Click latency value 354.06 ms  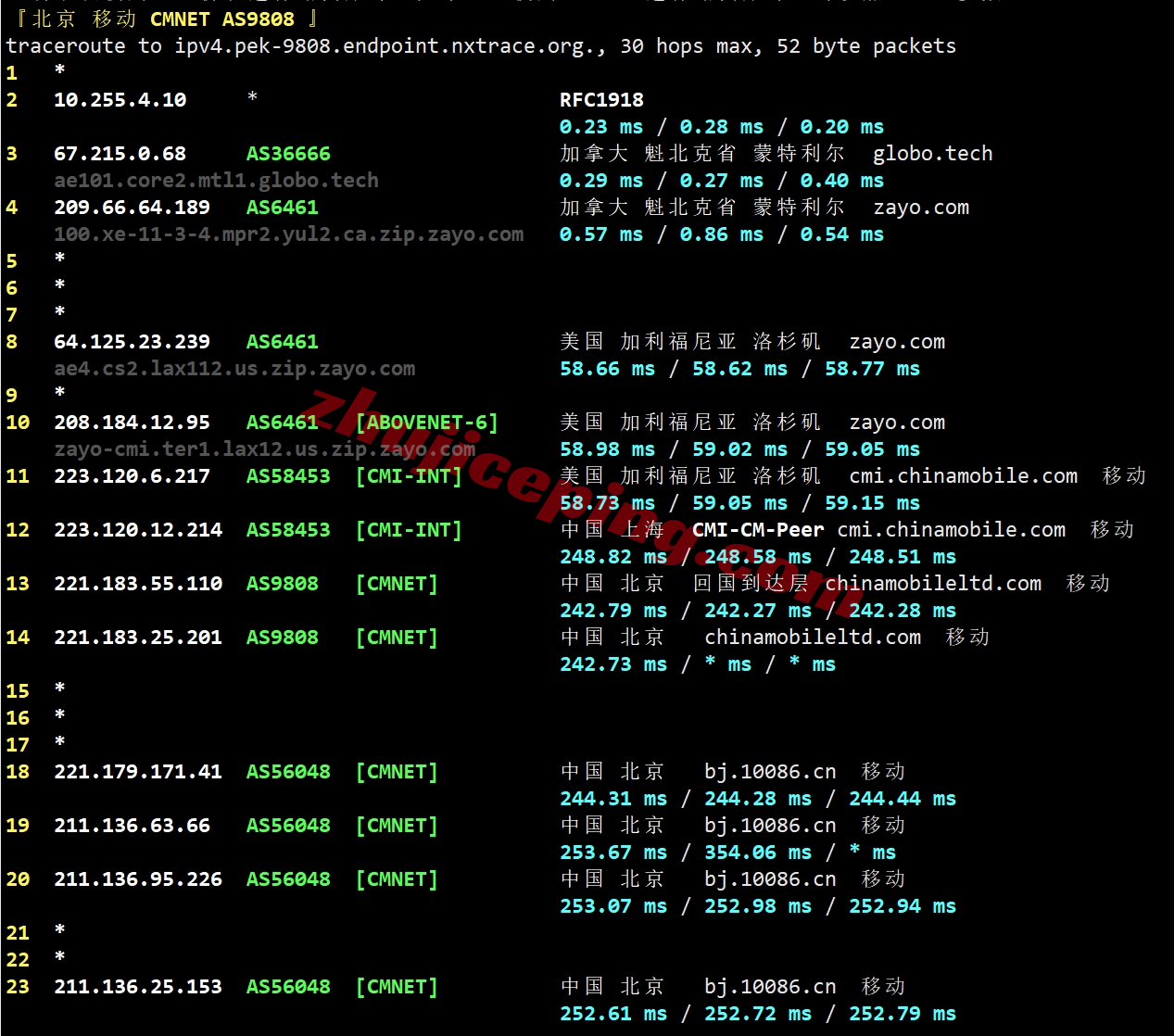tap(758, 853)
